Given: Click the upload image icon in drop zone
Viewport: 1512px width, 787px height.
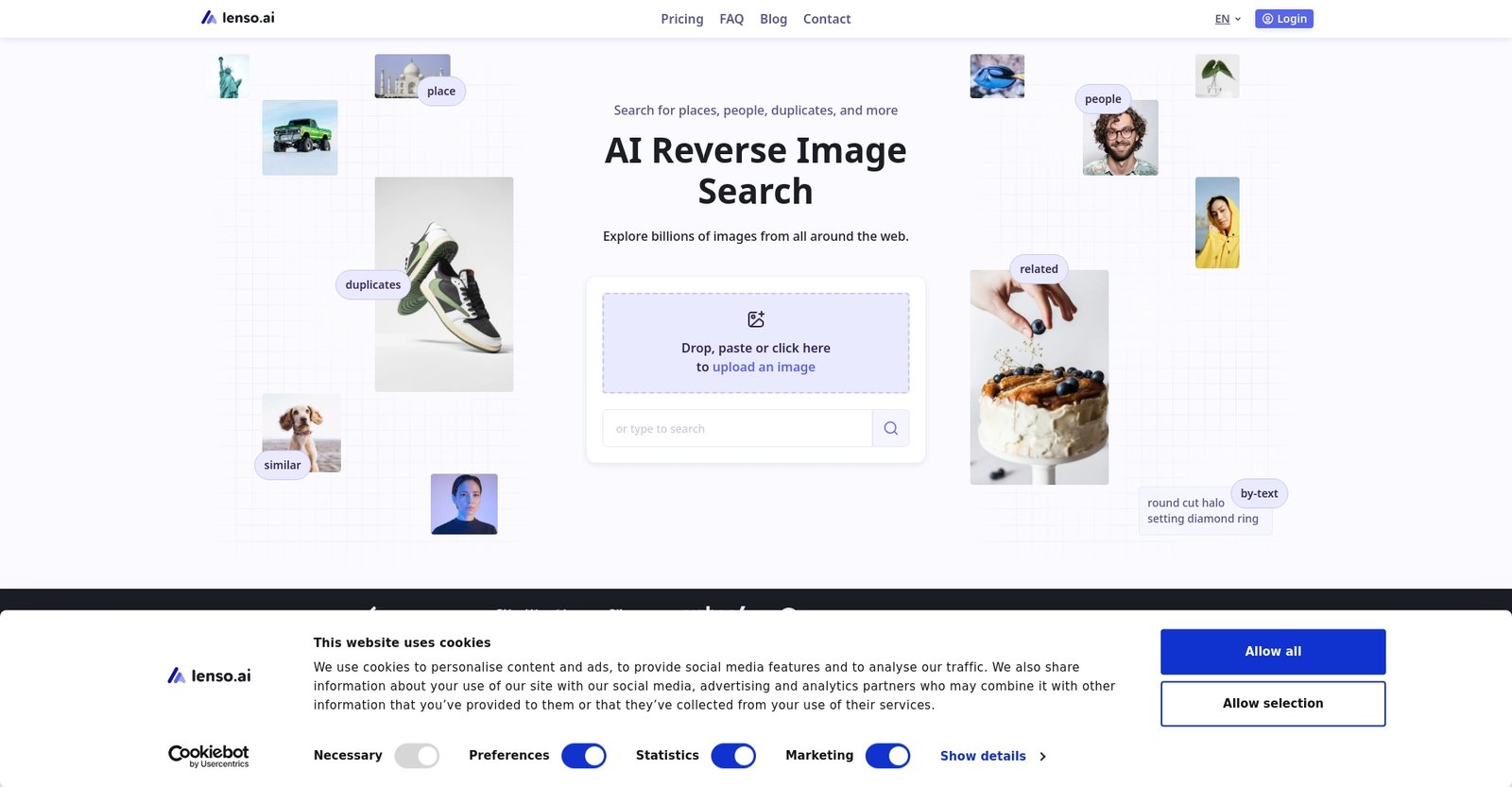Looking at the screenshot, I should point(756,319).
